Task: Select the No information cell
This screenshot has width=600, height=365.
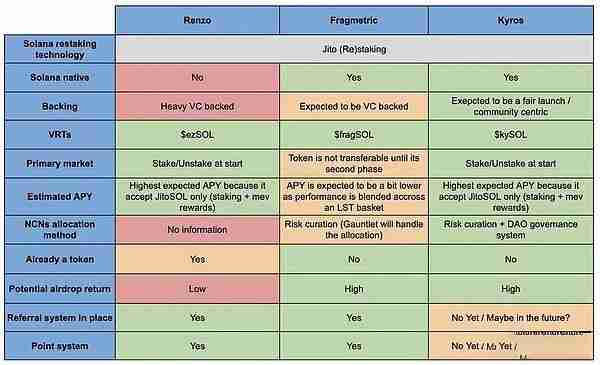Action: [x=197, y=230]
